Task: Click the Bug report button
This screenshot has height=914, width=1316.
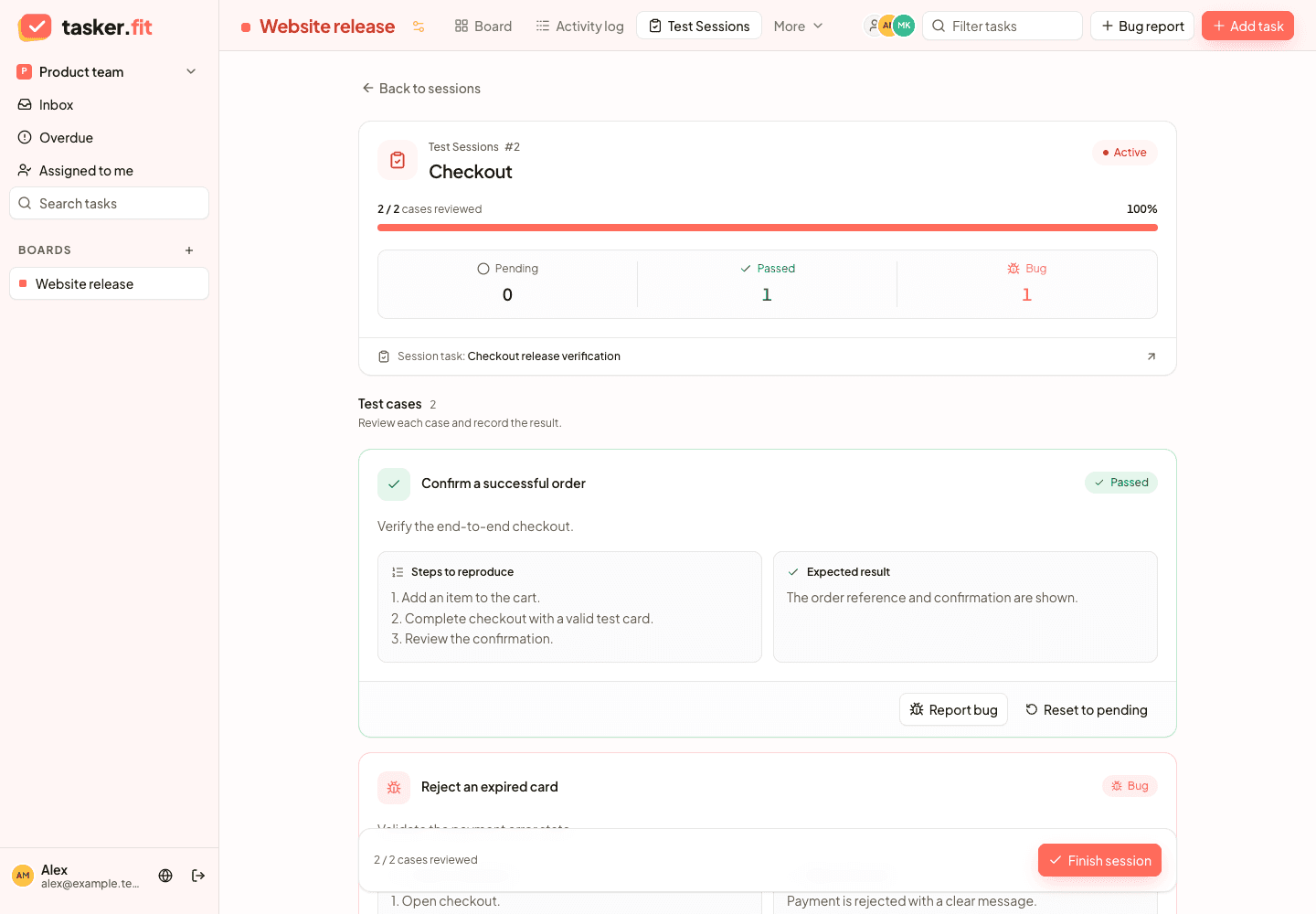Action: (1142, 27)
